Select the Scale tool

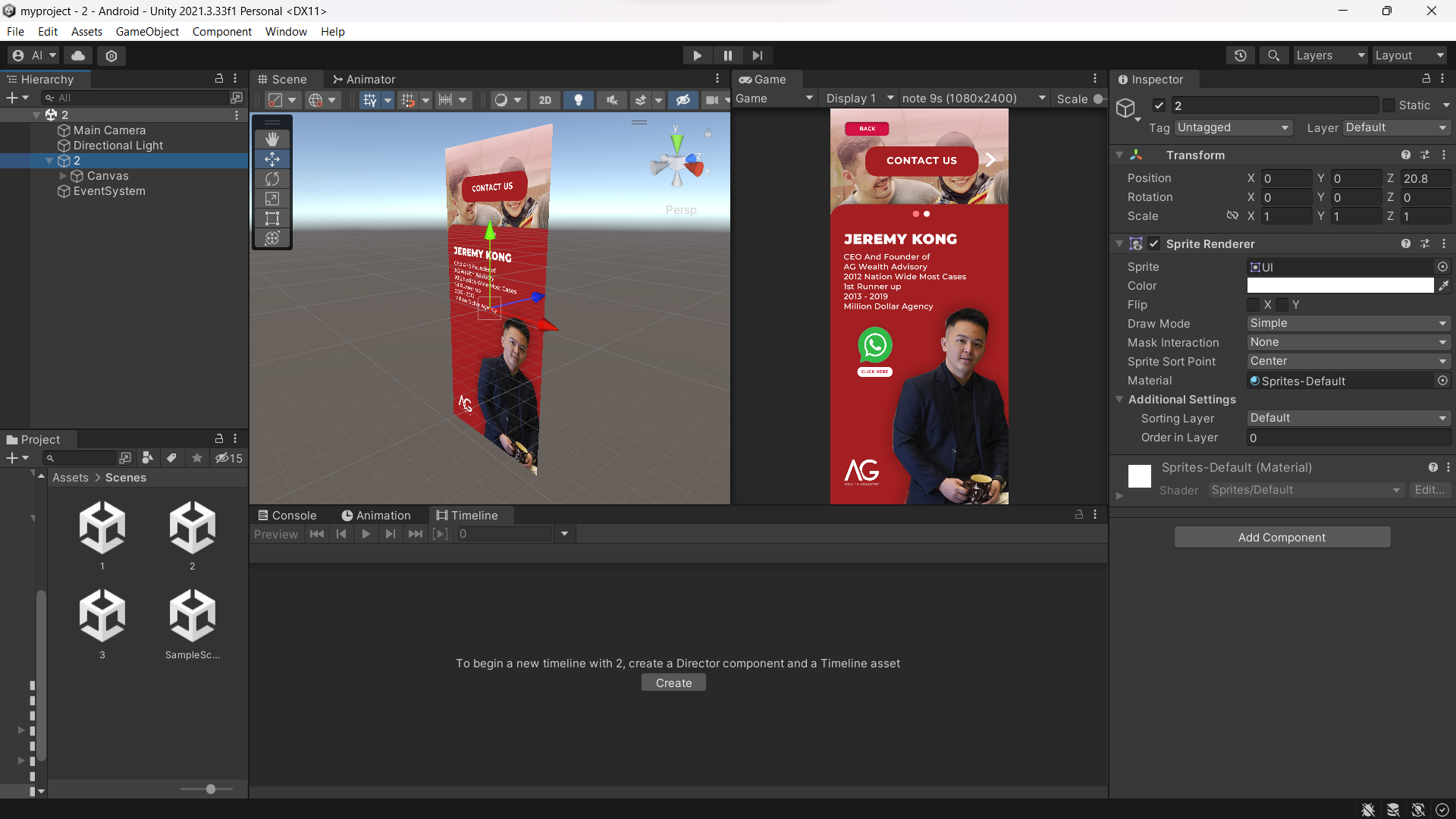tap(272, 199)
